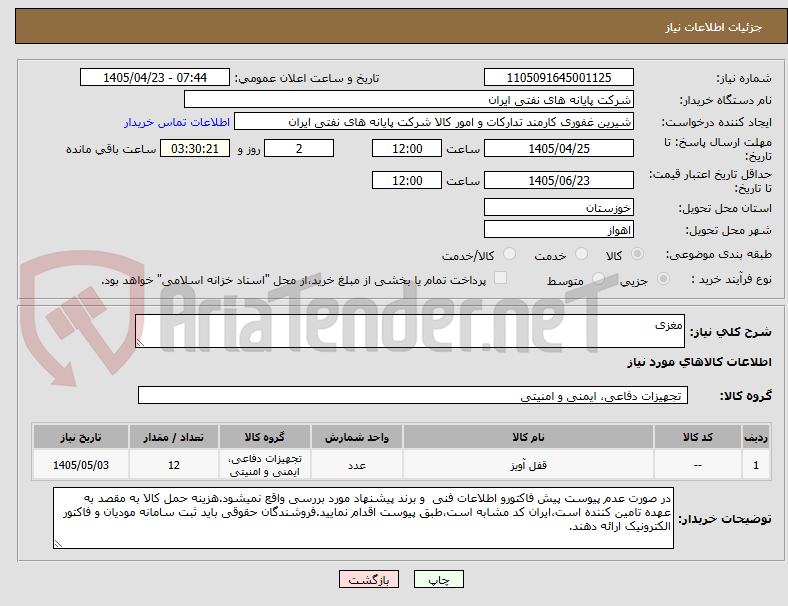
Task: Click the need date cell 1405/05/03
Action: point(81,465)
